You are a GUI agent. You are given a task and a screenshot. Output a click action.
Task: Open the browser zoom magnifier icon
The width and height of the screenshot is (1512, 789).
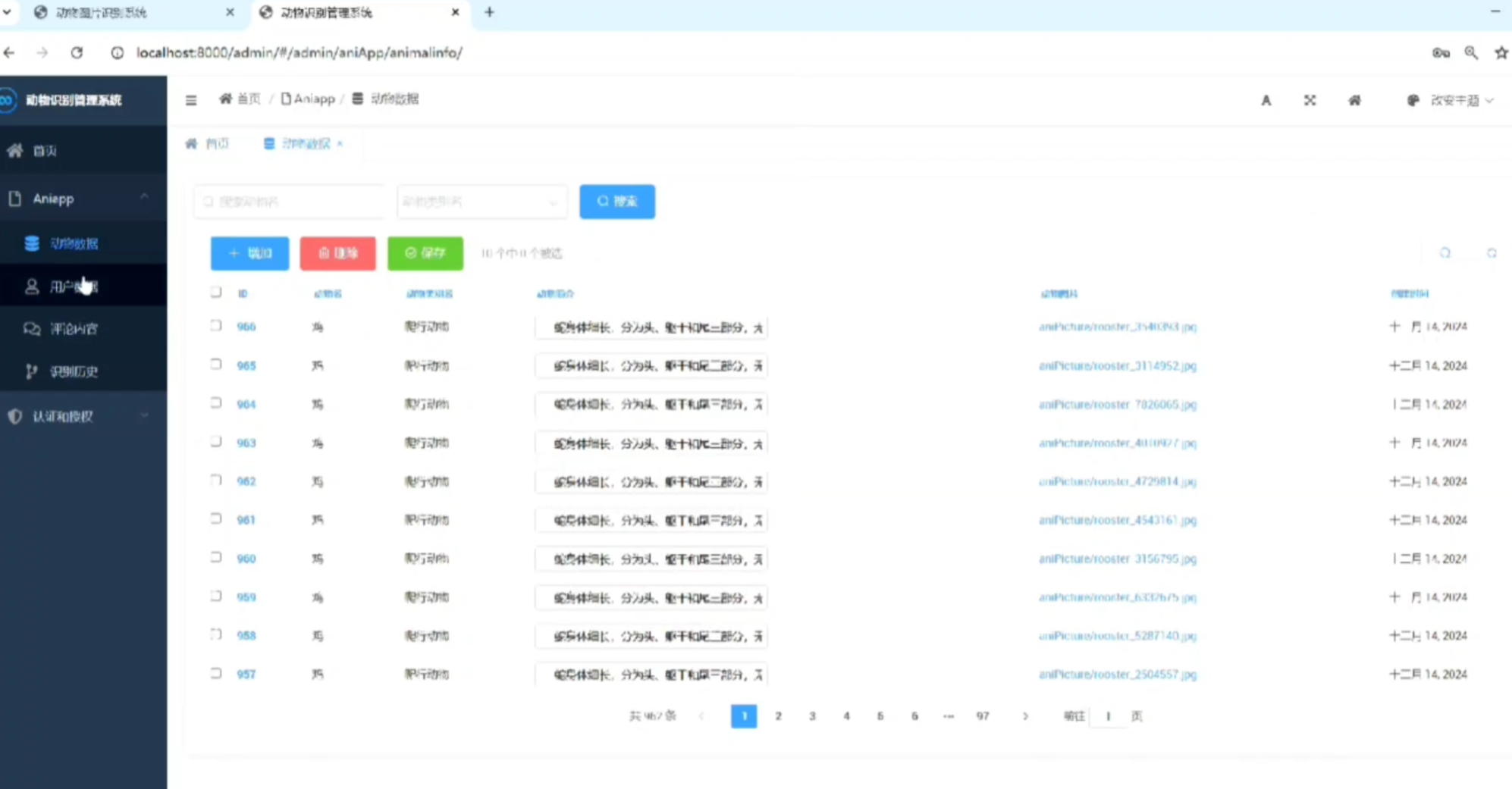tap(1471, 52)
